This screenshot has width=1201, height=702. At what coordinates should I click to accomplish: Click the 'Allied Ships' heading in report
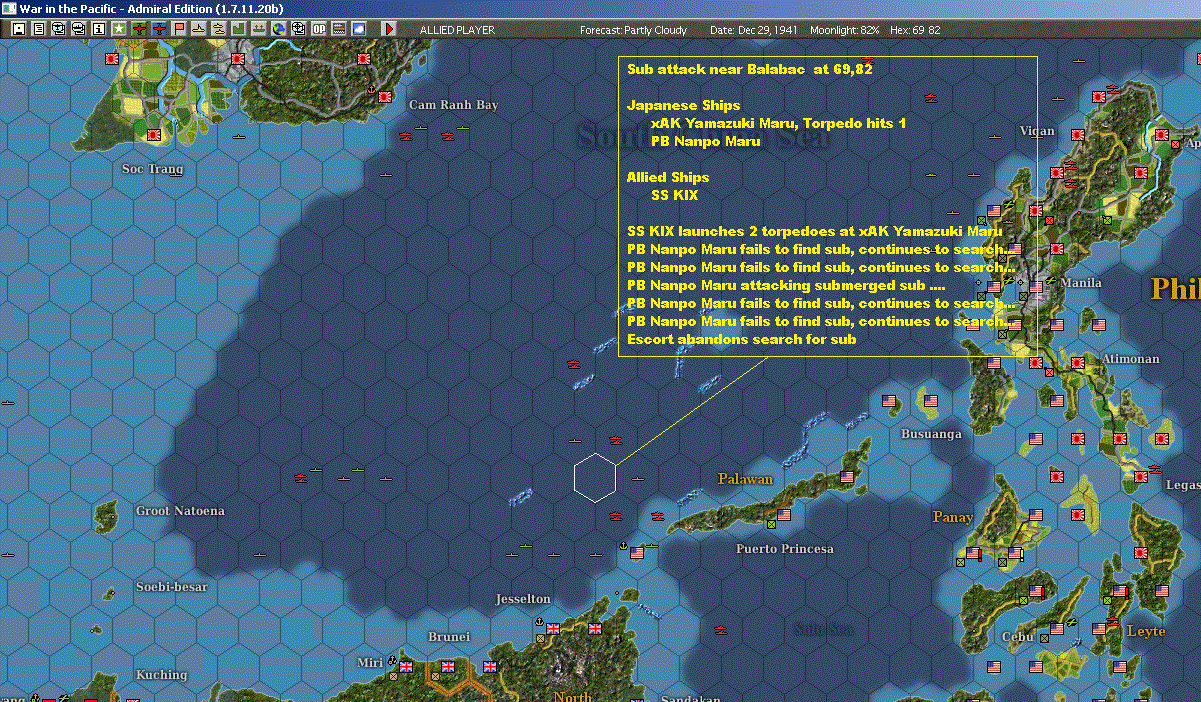point(668,177)
